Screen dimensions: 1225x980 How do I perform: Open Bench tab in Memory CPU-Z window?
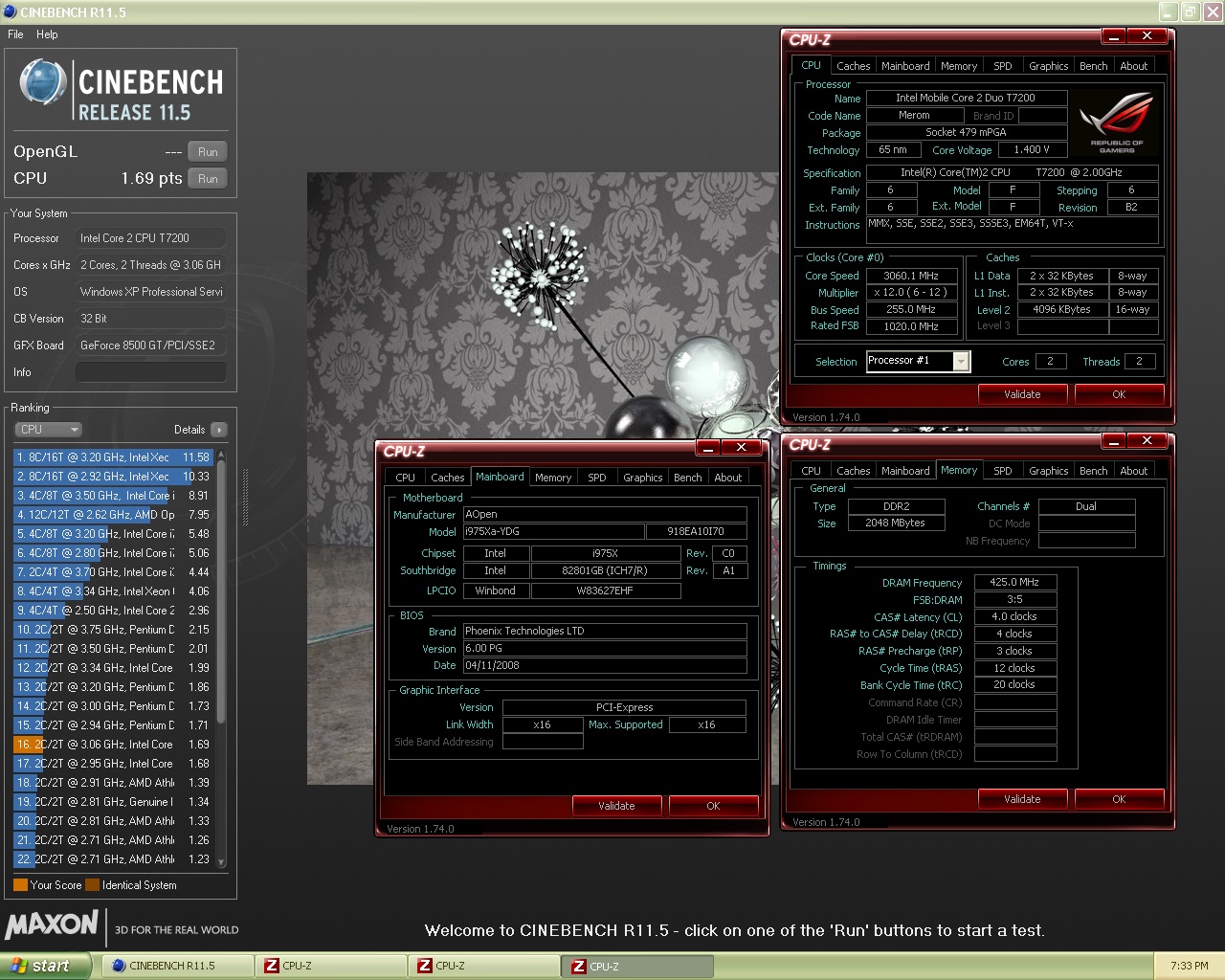tap(1093, 471)
